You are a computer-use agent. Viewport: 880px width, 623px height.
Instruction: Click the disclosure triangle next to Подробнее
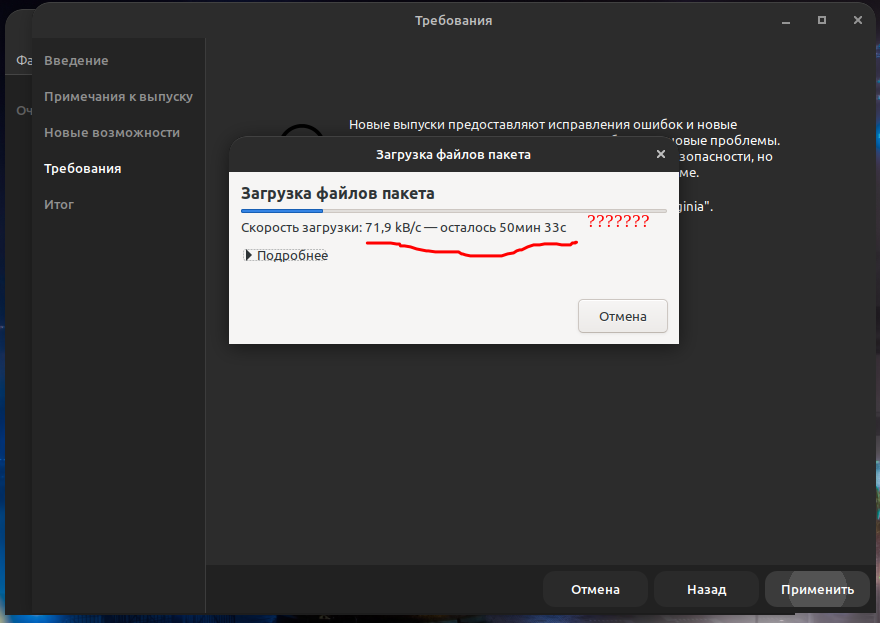click(248, 255)
